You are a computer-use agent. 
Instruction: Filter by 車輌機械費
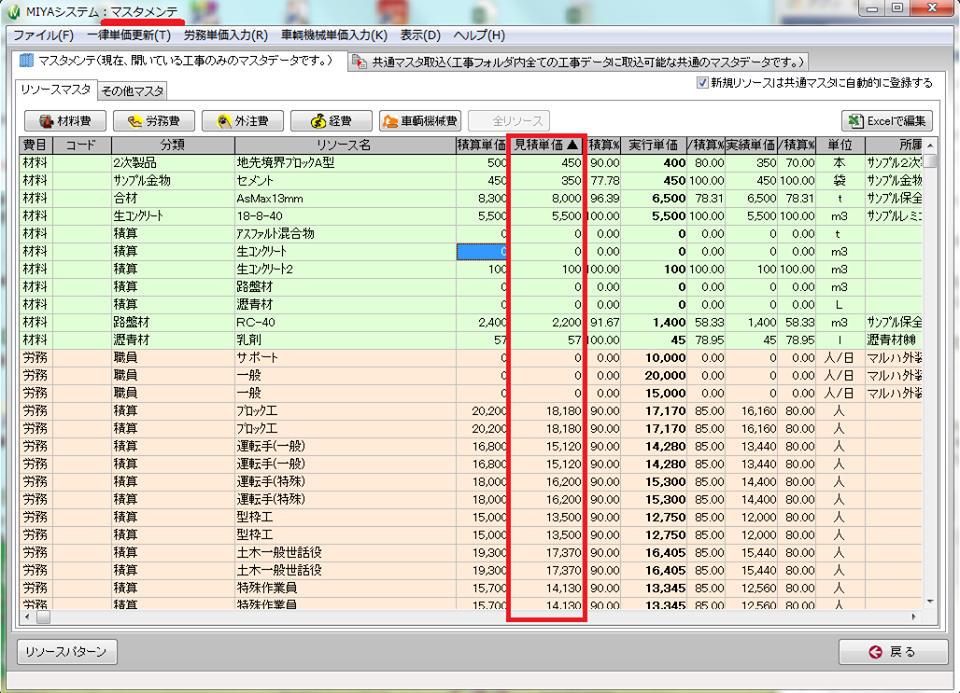pyautogui.click(x=420, y=121)
